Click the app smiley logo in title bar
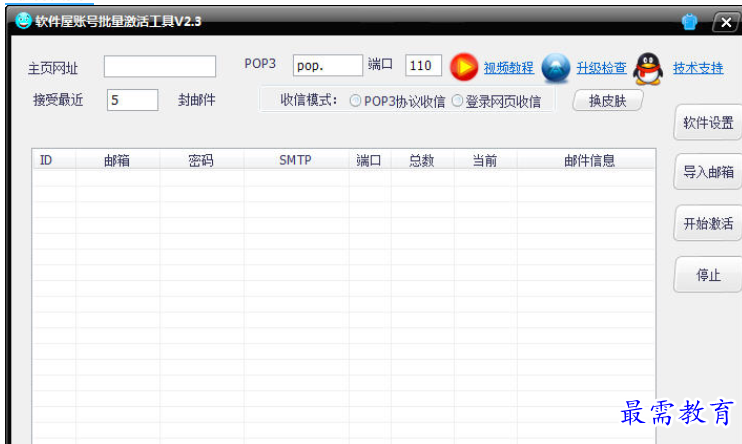This screenshot has height=444, width=742. point(23,20)
